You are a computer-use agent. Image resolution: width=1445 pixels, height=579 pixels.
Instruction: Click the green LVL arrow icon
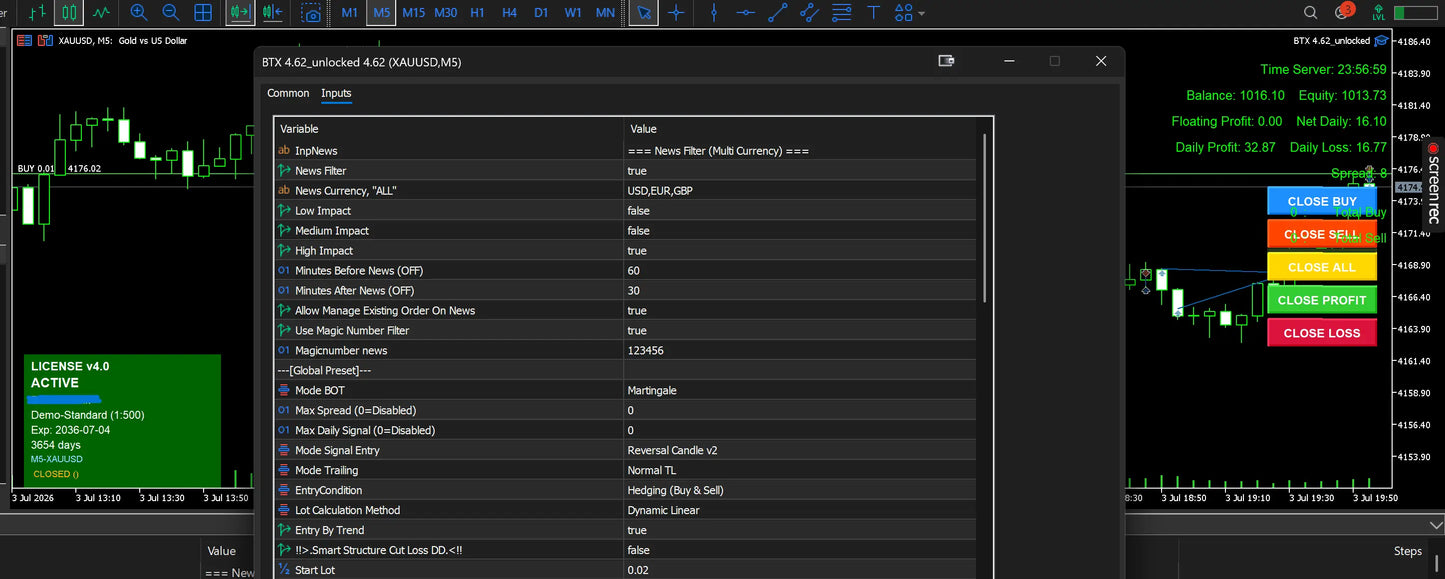click(1380, 13)
